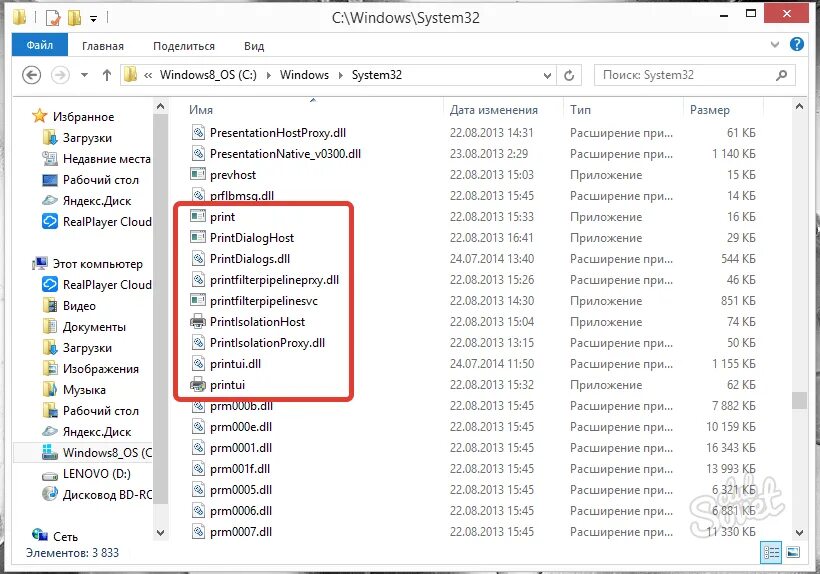Open the Файл ribbon tab
The image size is (820, 574).
(x=40, y=45)
